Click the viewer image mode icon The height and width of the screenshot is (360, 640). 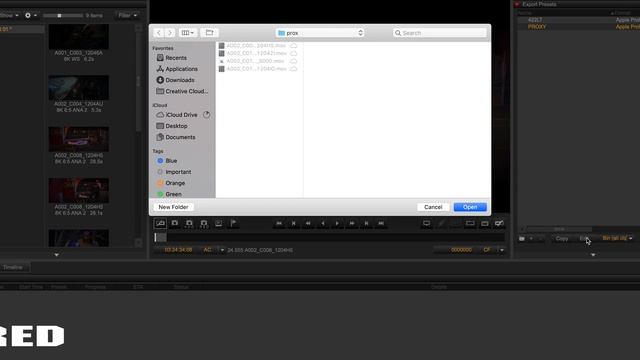[160, 223]
